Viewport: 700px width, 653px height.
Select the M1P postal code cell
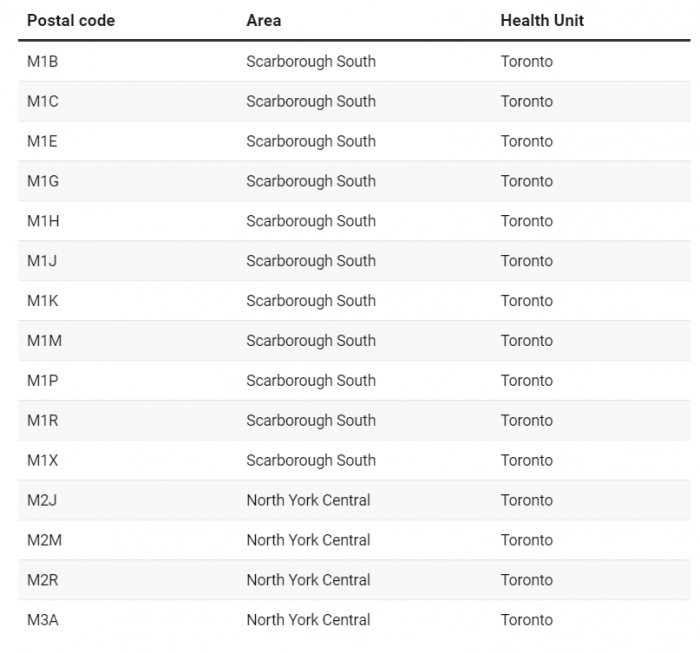(43, 381)
